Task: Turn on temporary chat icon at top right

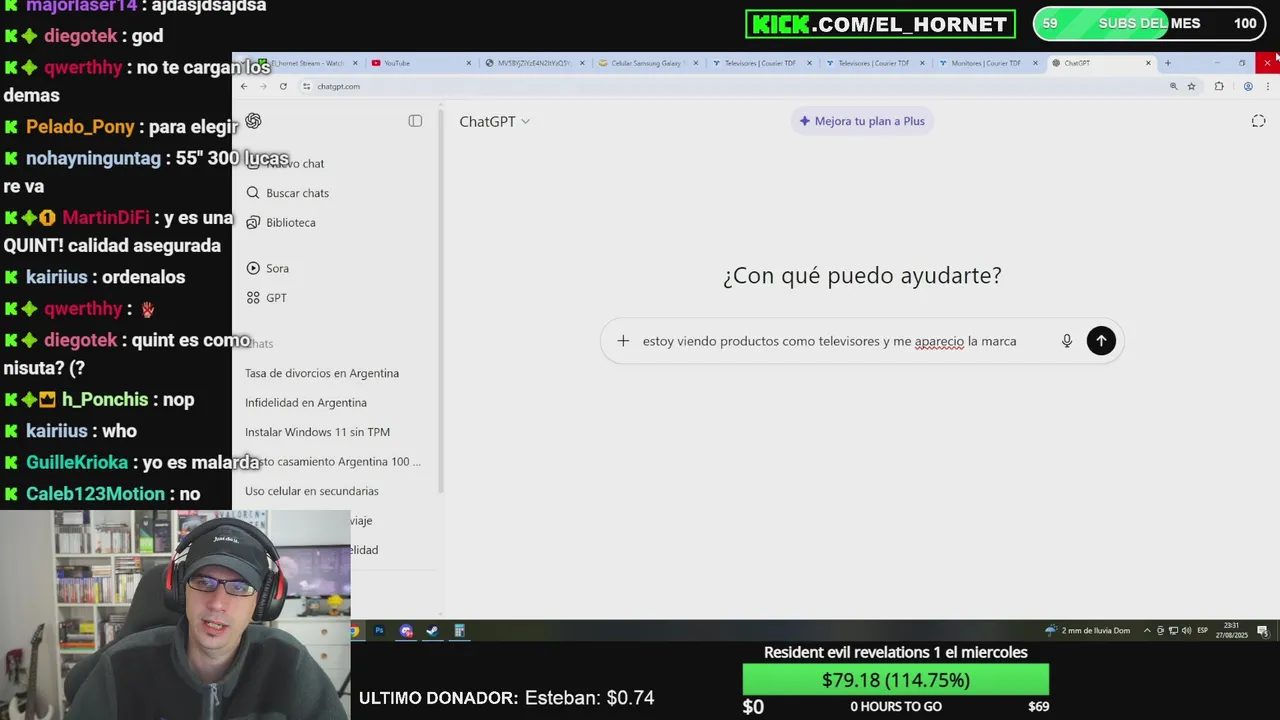Action: (1258, 121)
